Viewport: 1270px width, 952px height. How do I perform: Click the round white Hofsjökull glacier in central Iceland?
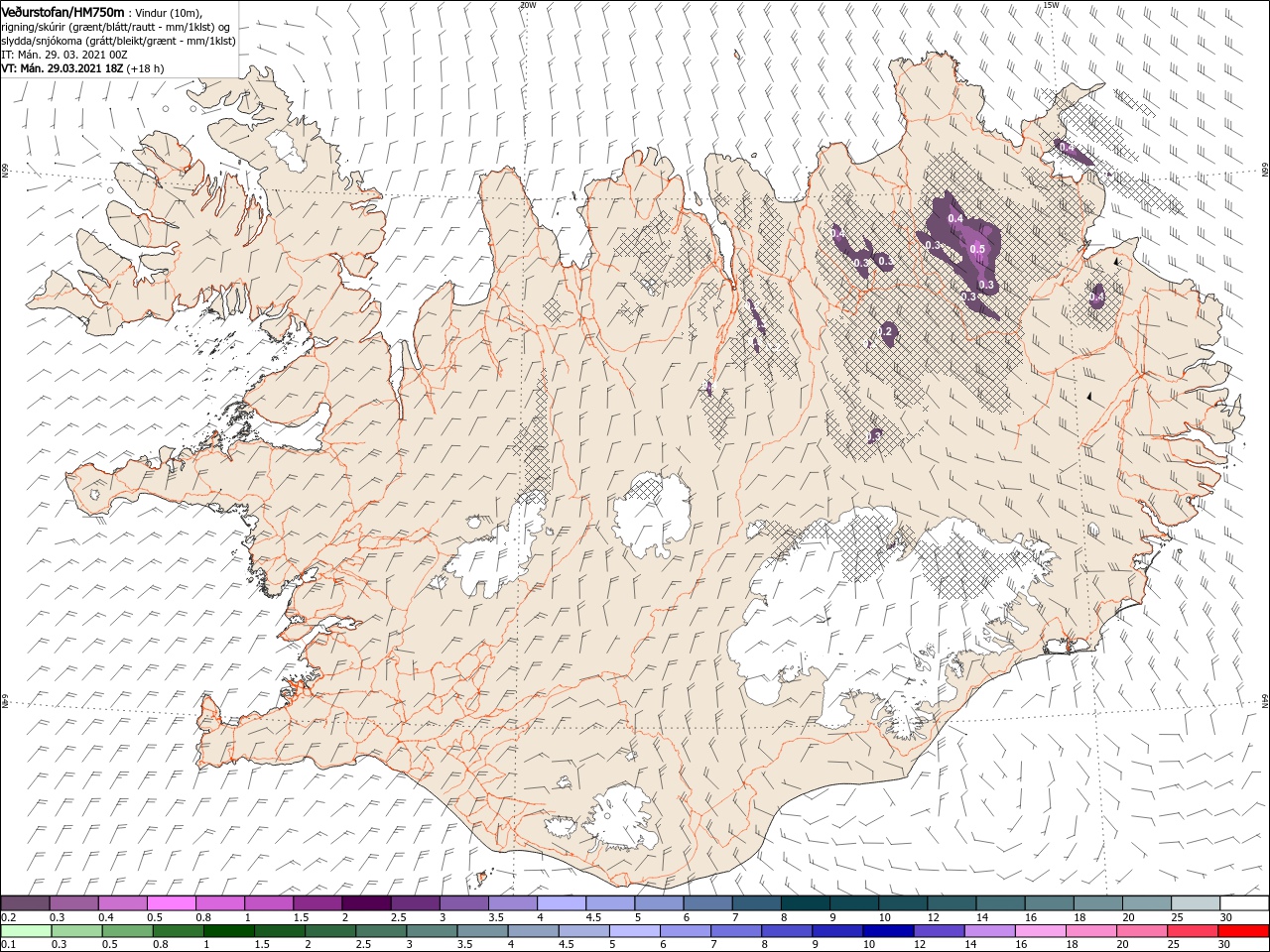(x=652, y=515)
